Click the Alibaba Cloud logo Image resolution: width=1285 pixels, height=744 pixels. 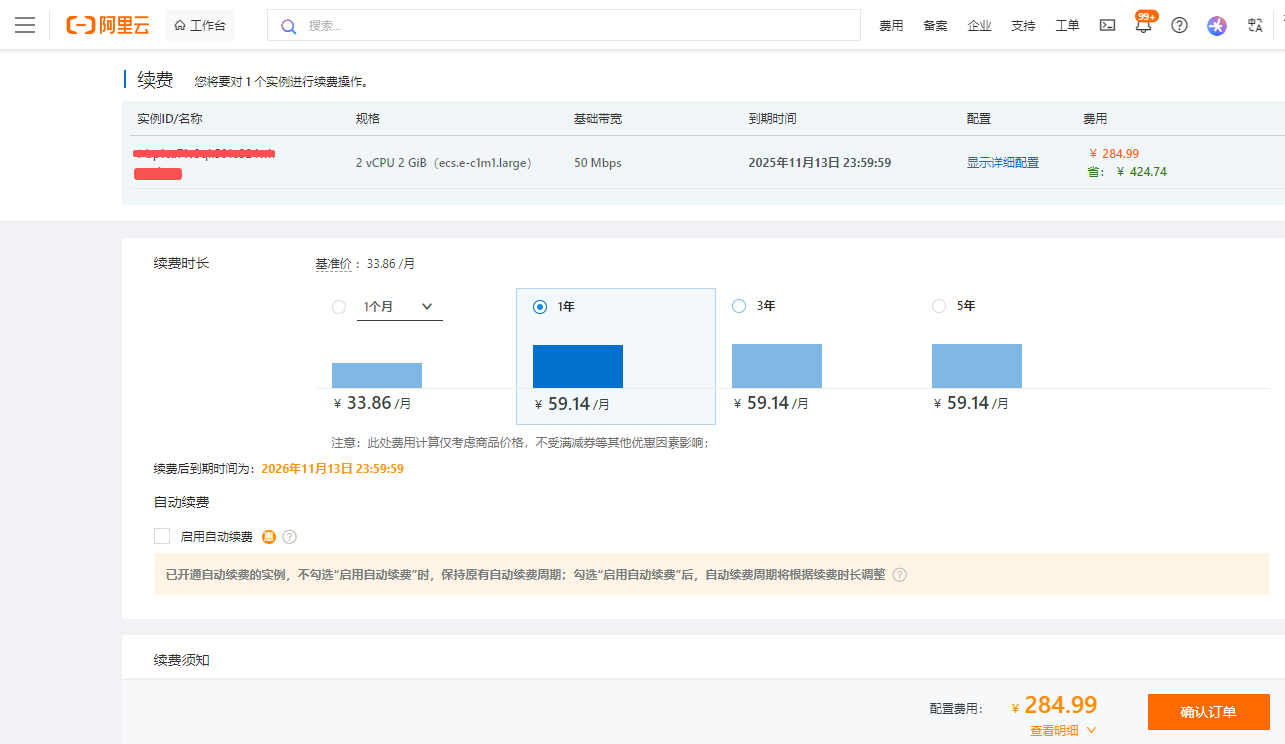tap(108, 25)
